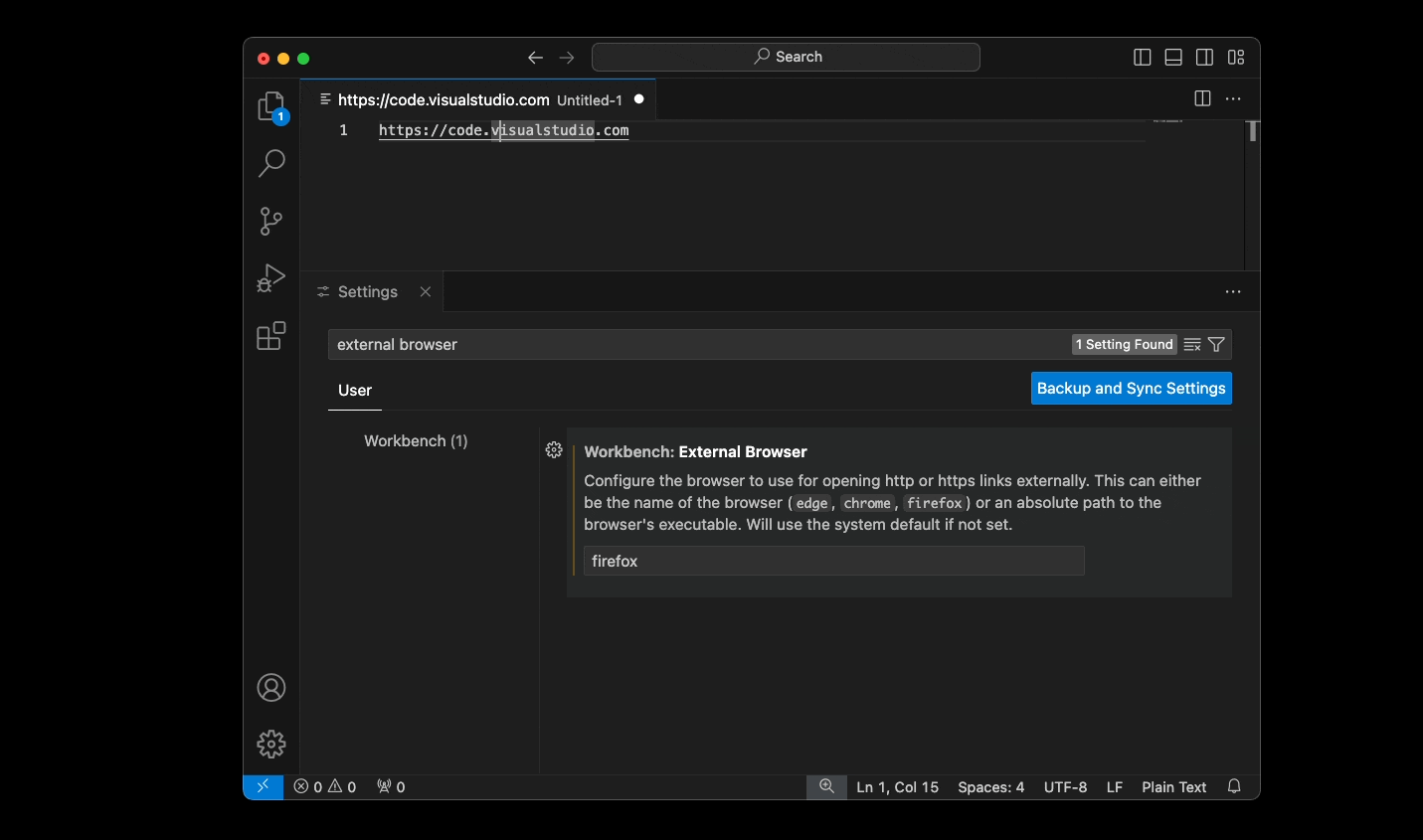Collapse the Workbench settings tree item
The width and height of the screenshot is (1423, 840).
tap(416, 440)
